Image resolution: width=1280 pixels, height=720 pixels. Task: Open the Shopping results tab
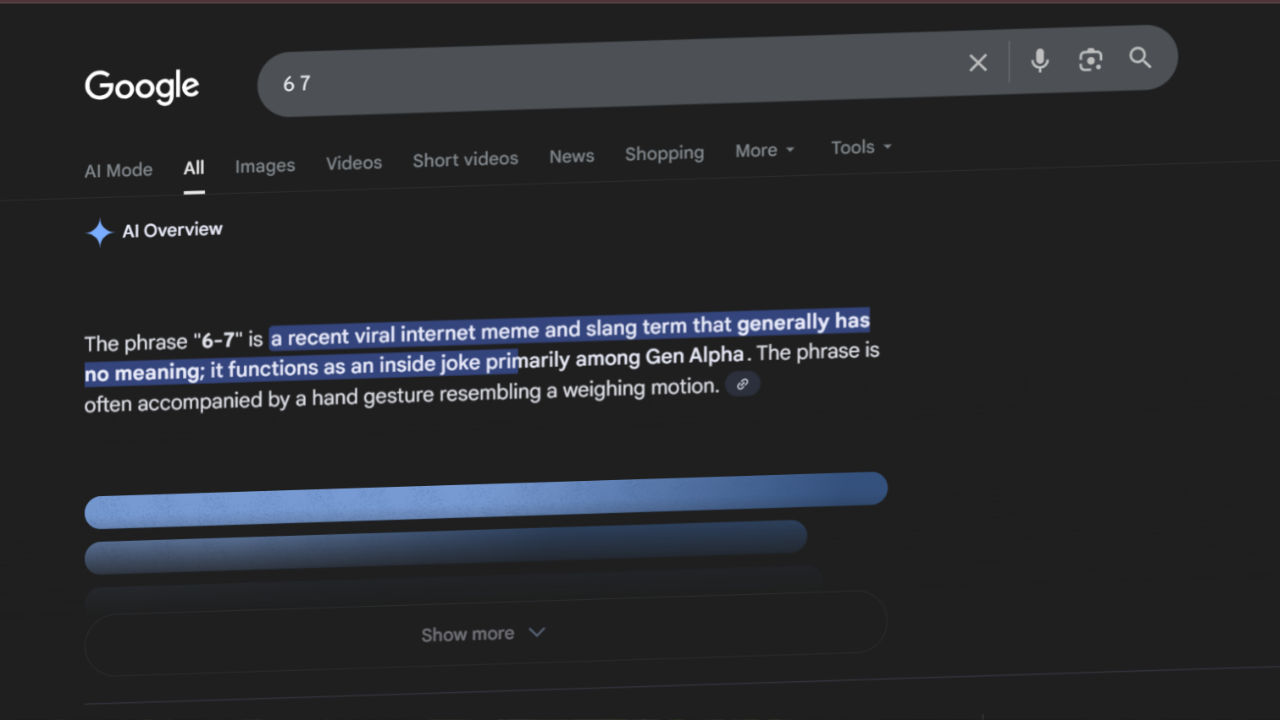[x=664, y=153]
